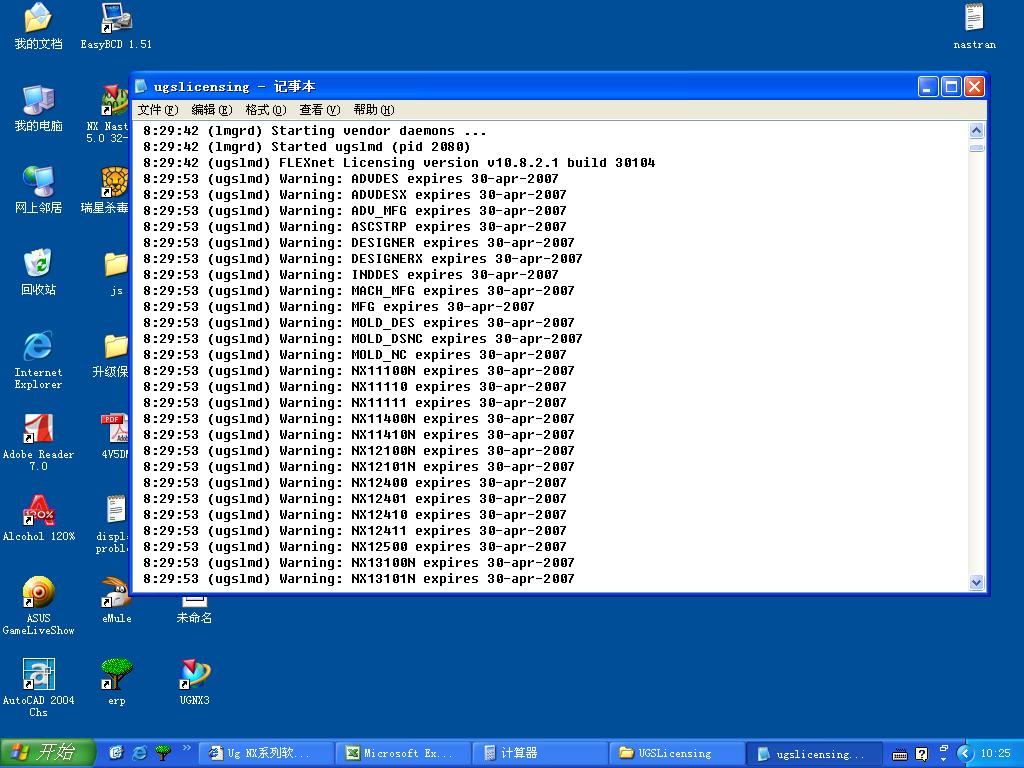Click the 'NX12500 expires' warning line
The width and height of the screenshot is (1024, 768).
[x=355, y=547]
